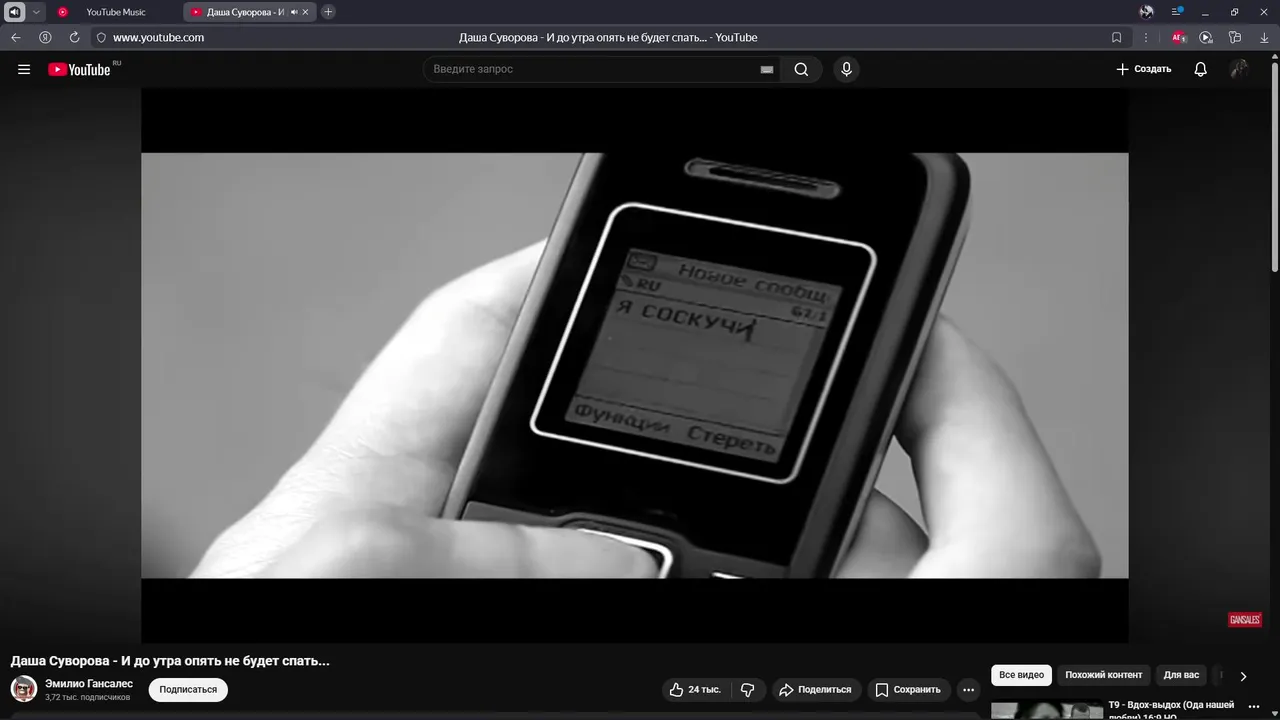The width and height of the screenshot is (1280, 720).
Task: Open the Yandex home button
Action: [x=45, y=37]
